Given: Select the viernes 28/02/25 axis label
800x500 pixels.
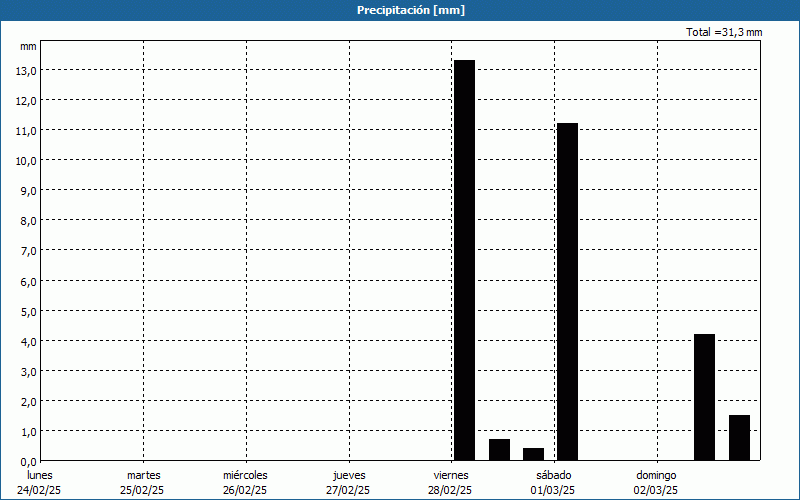Looking at the screenshot, I should coord(451,483).
